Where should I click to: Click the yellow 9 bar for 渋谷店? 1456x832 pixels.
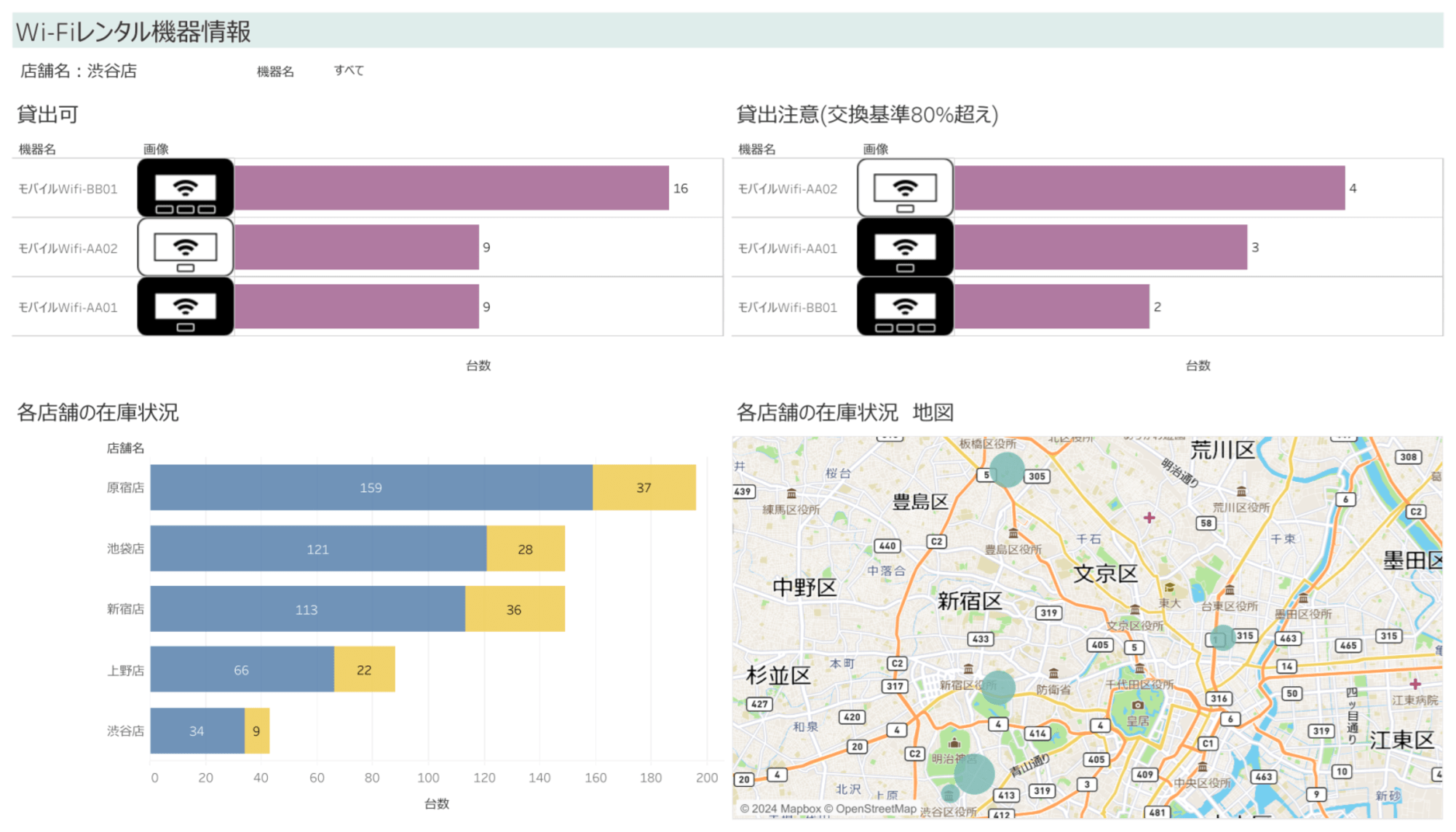pyautogui.click(x=257, y=731)
